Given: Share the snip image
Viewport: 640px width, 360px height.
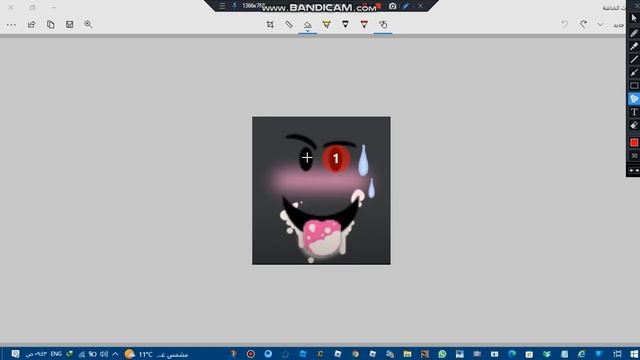Looking at the screenshot, I should point(31,24).
